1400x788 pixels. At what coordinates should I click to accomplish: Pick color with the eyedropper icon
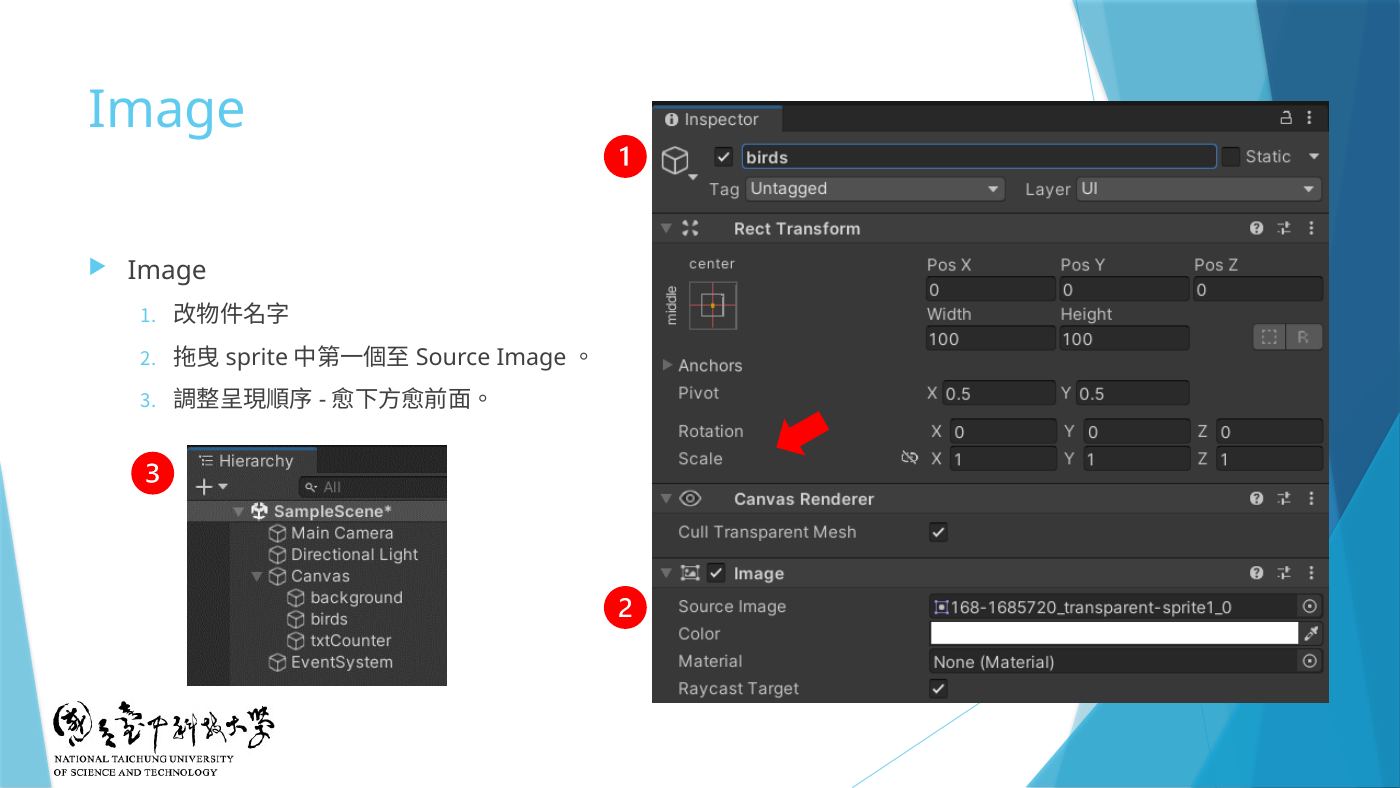[x=1311, y=633]
